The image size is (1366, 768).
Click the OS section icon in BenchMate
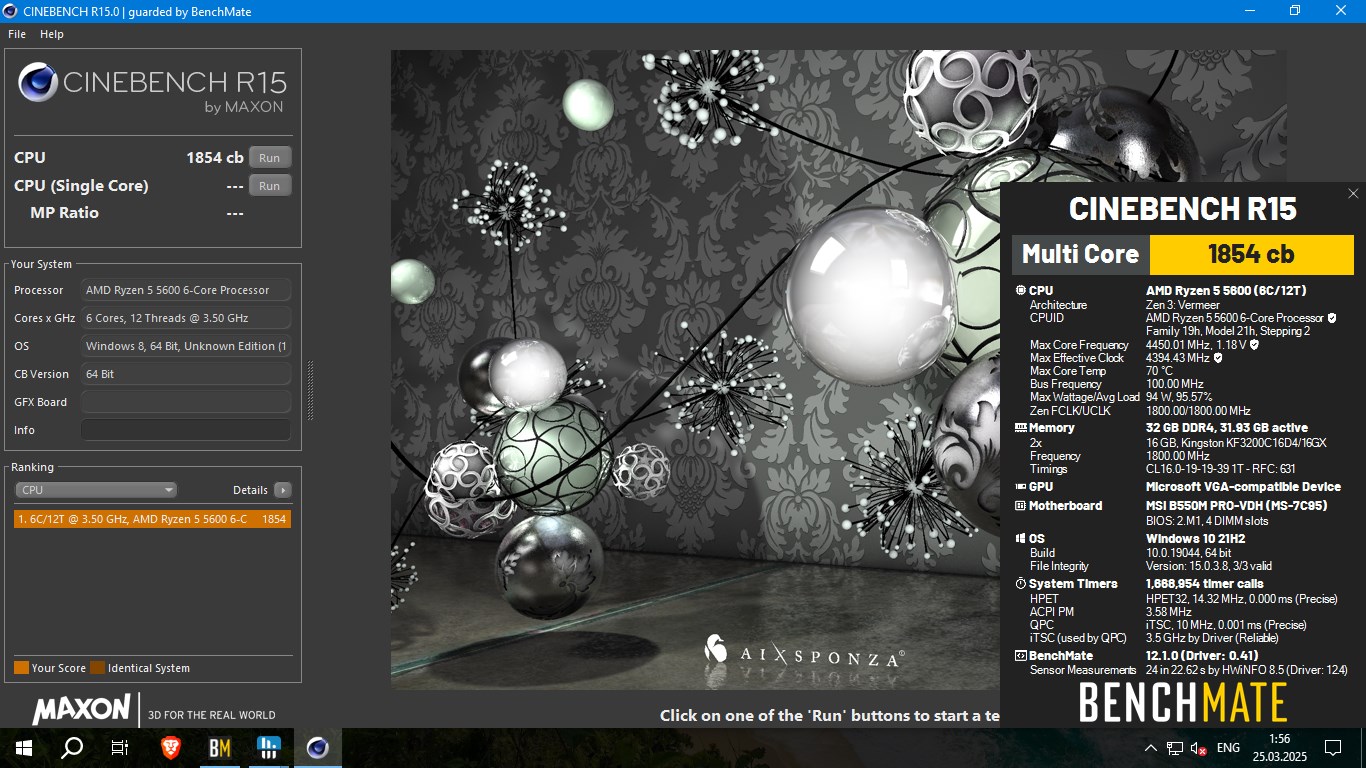point(1020,539)
